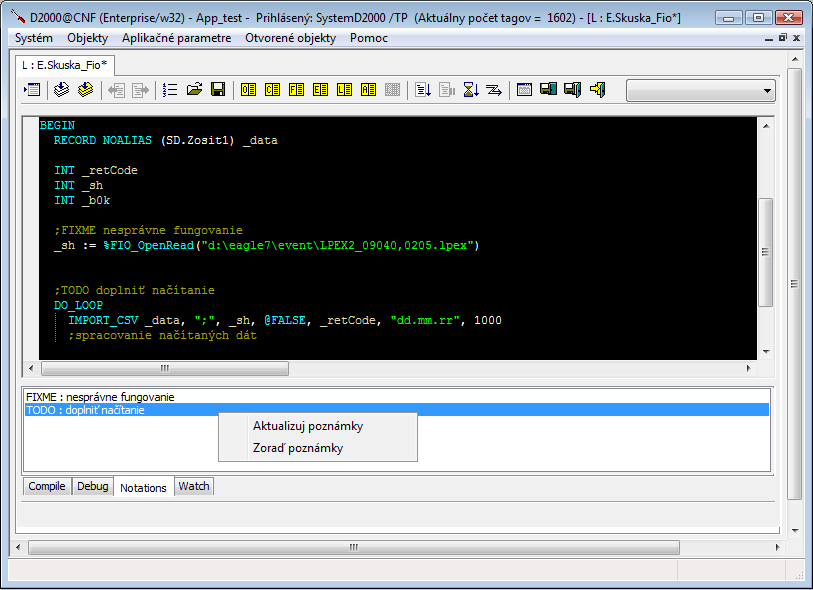Image resolution: width=813 pixels, height=590 pixels.
Task: Select the L : E.Skuska_Fio document tab
Action: 64,65
